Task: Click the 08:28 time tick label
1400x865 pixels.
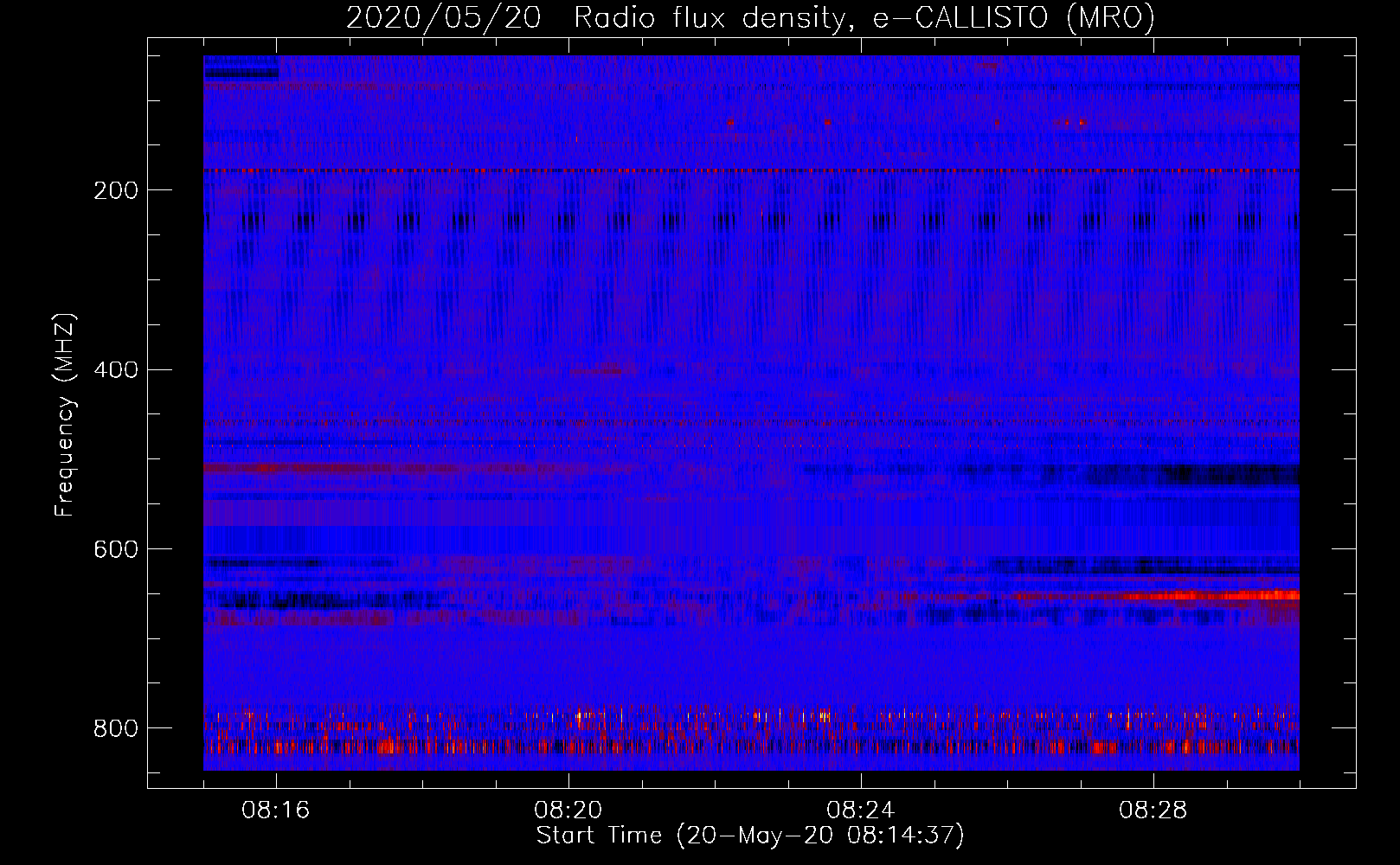Action: (1153, 811)
